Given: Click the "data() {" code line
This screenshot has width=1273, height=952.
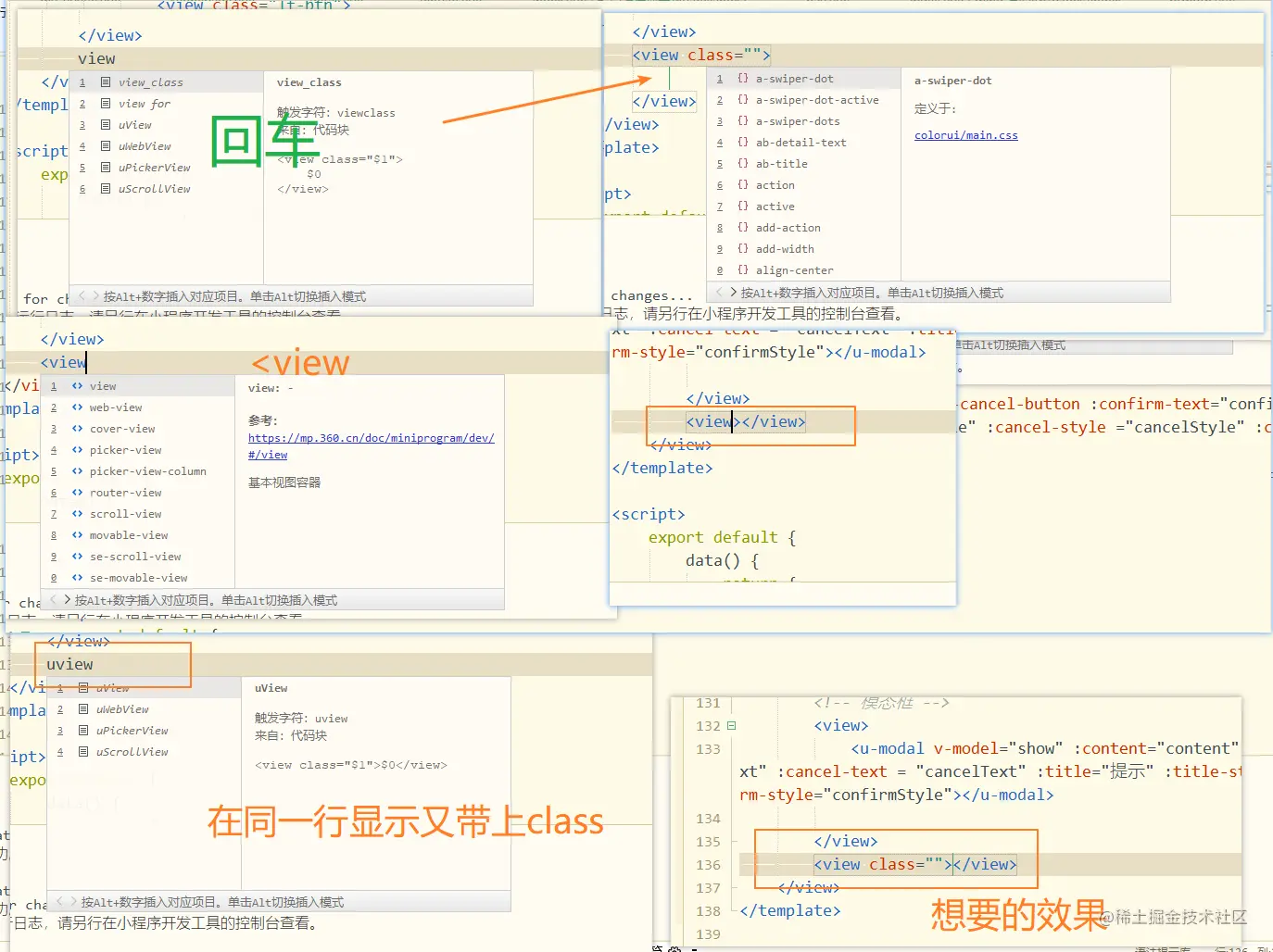Looking at the screenshot, I should tap(722, 560).
